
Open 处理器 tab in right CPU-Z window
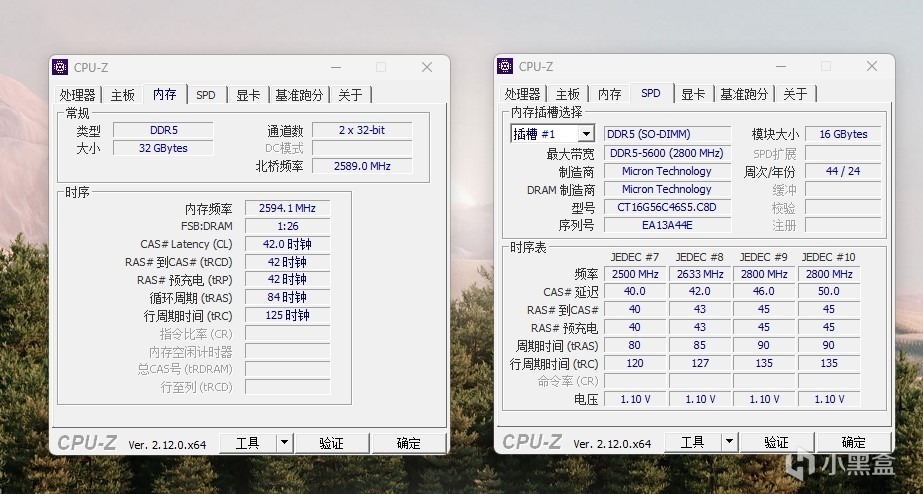(x=522, y=94)
